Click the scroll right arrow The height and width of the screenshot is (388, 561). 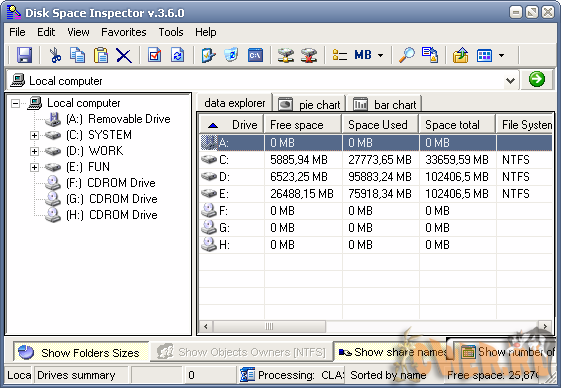click(x=545, y=326)
